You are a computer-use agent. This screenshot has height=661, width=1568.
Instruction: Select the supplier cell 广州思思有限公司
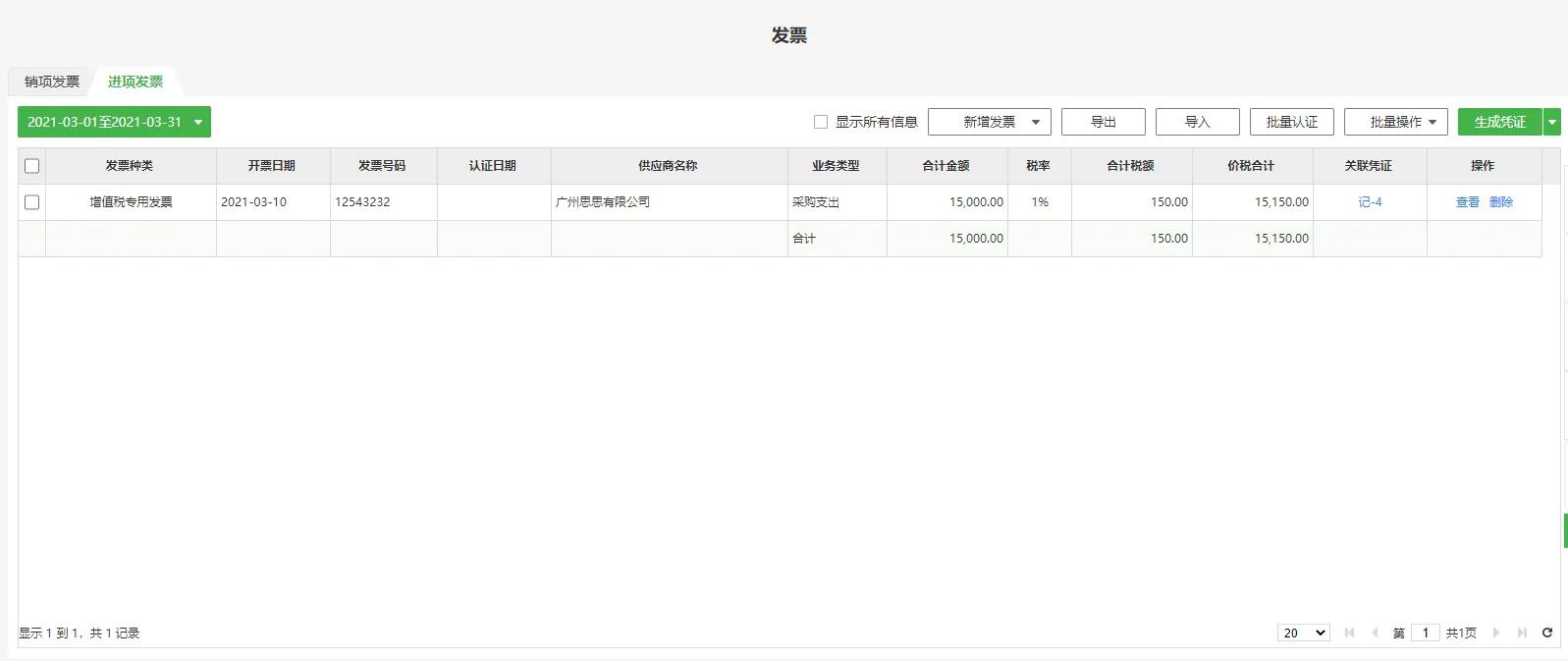[x=669, y=202]
